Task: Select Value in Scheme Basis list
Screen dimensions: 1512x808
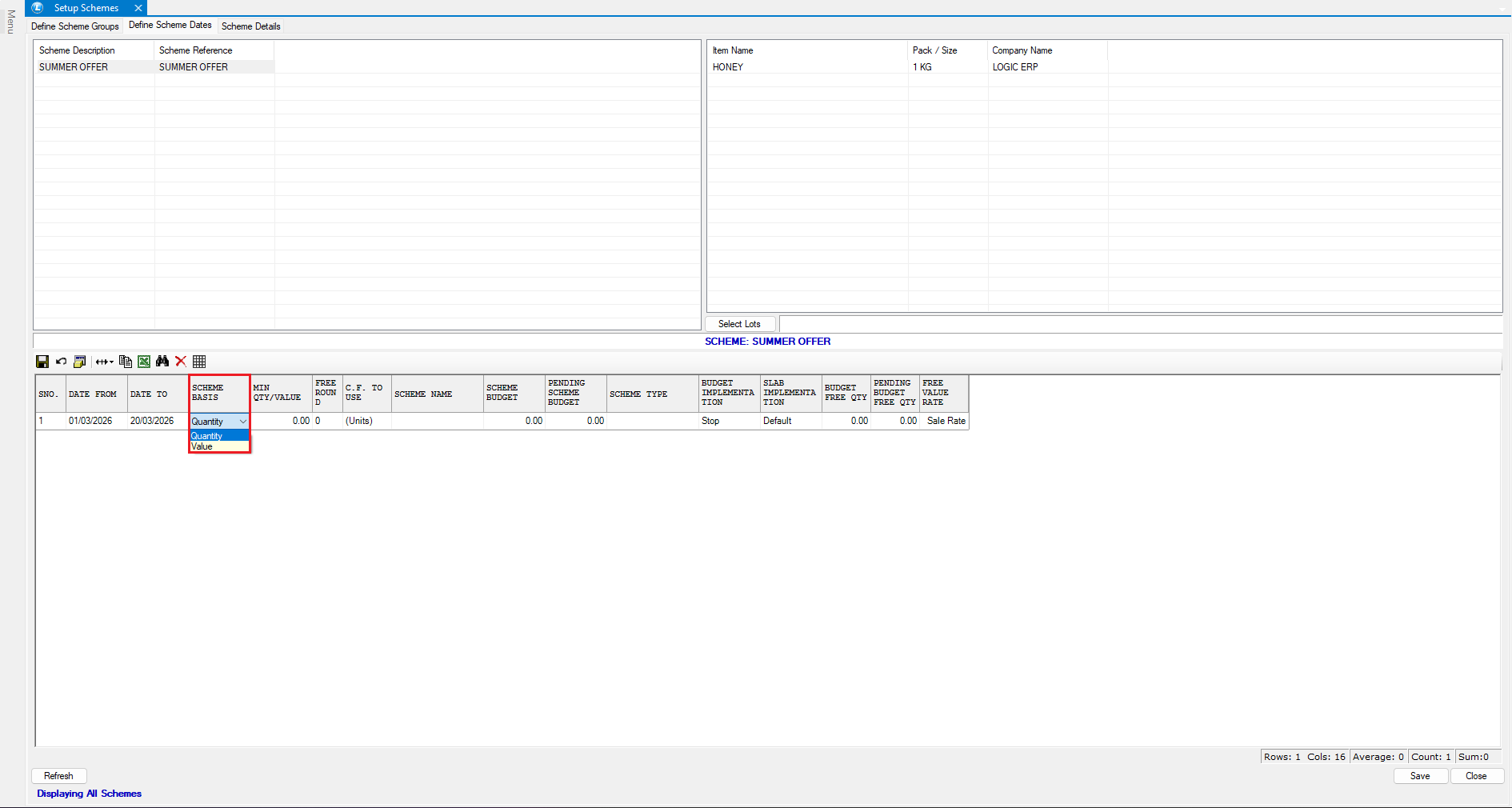Action: [202, 446]
